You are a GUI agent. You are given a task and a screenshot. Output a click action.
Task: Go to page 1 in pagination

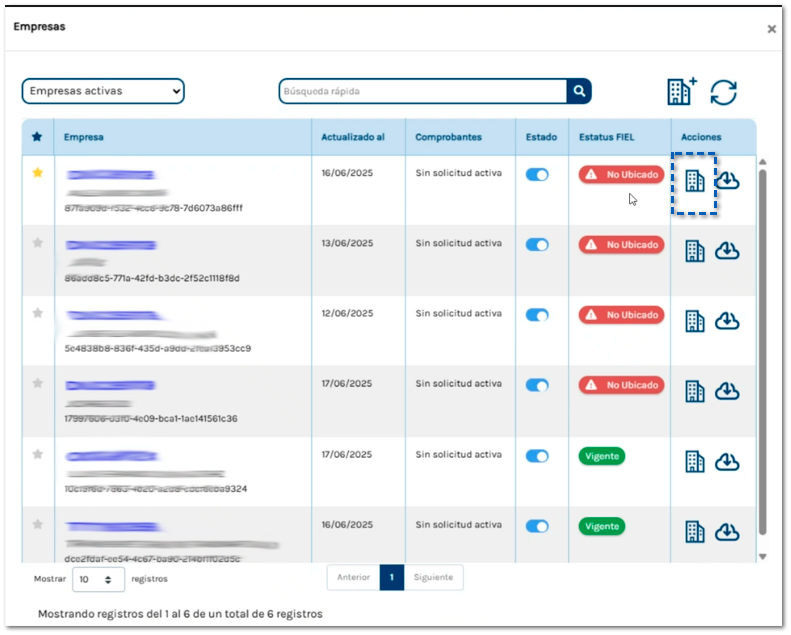tap(392, 577)
